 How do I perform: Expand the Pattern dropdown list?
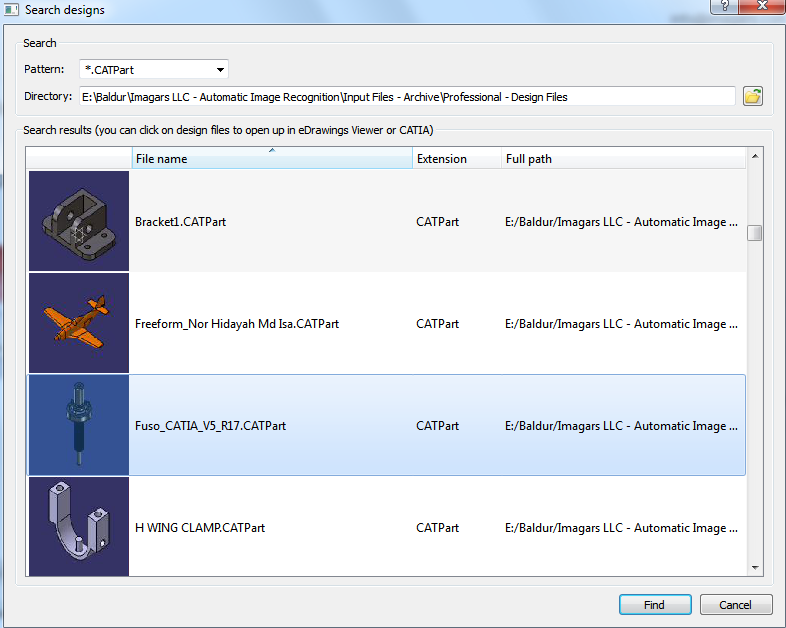point(220,69)
